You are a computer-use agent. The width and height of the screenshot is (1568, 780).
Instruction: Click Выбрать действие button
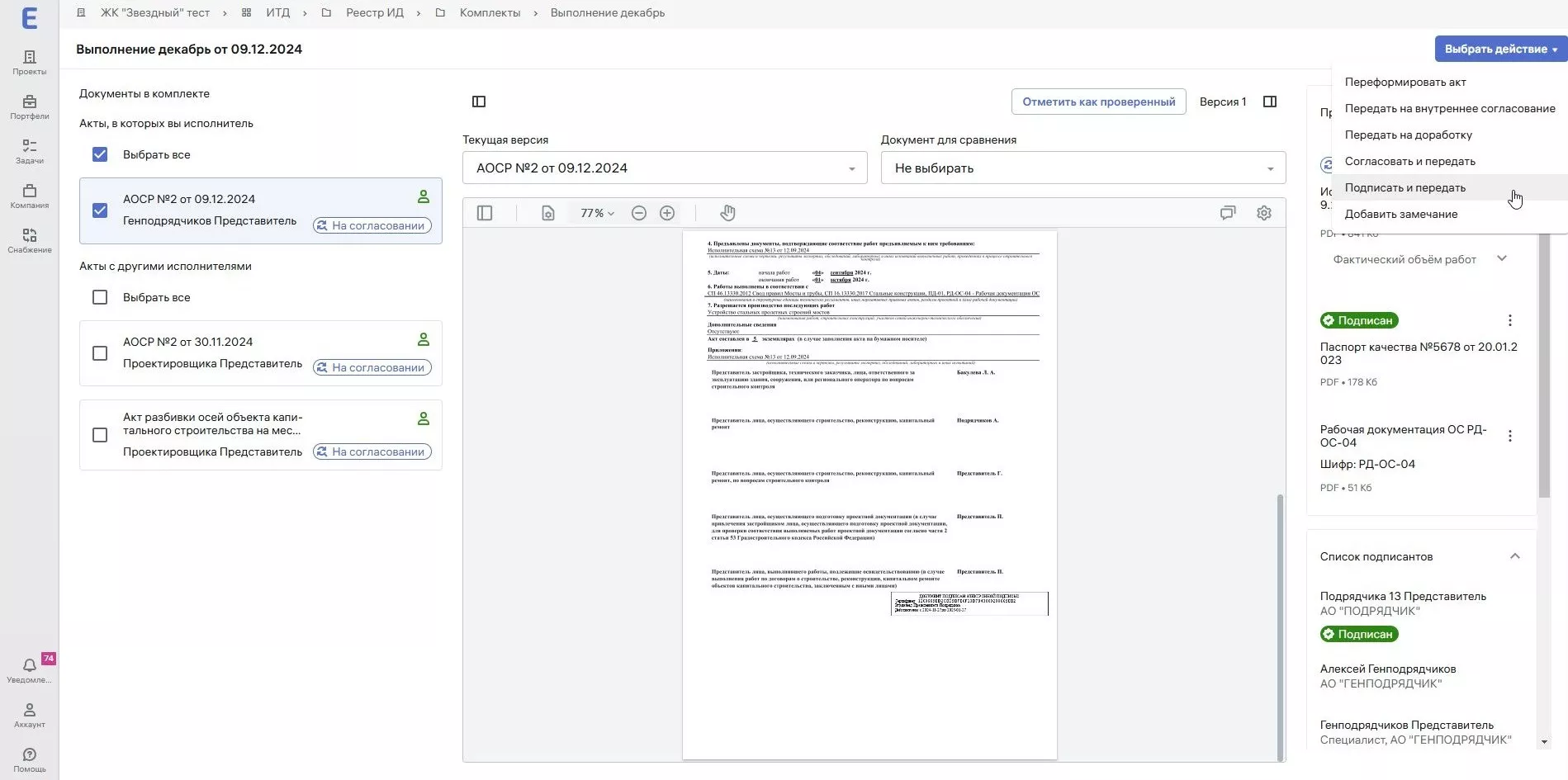pos(1499,49)
